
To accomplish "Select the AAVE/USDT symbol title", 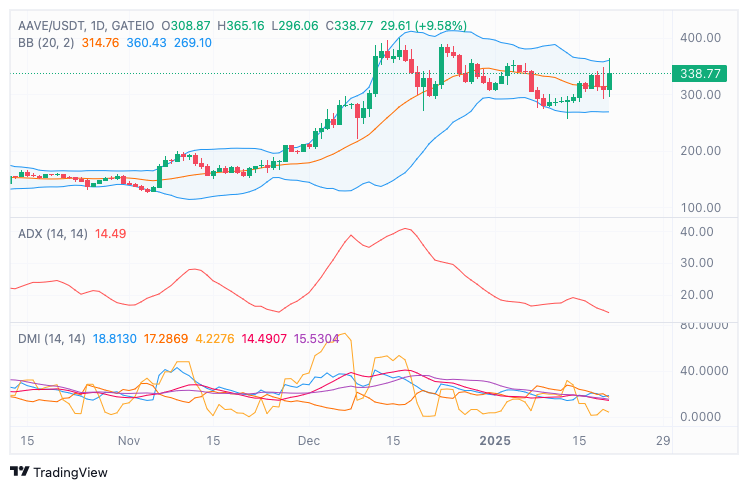I will [50, 24].
